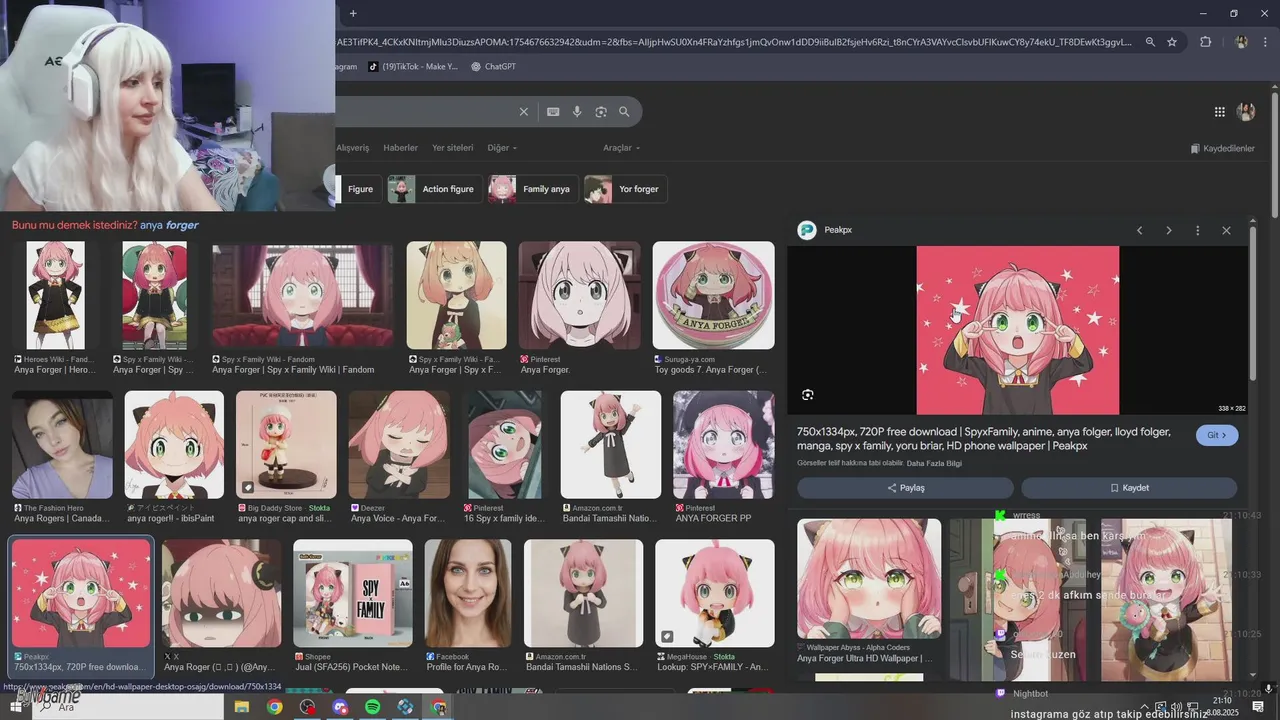This screenshot has height=720, width=1280.
Task: Switch to the Alışveriş tab
Action: pos(352,148)
